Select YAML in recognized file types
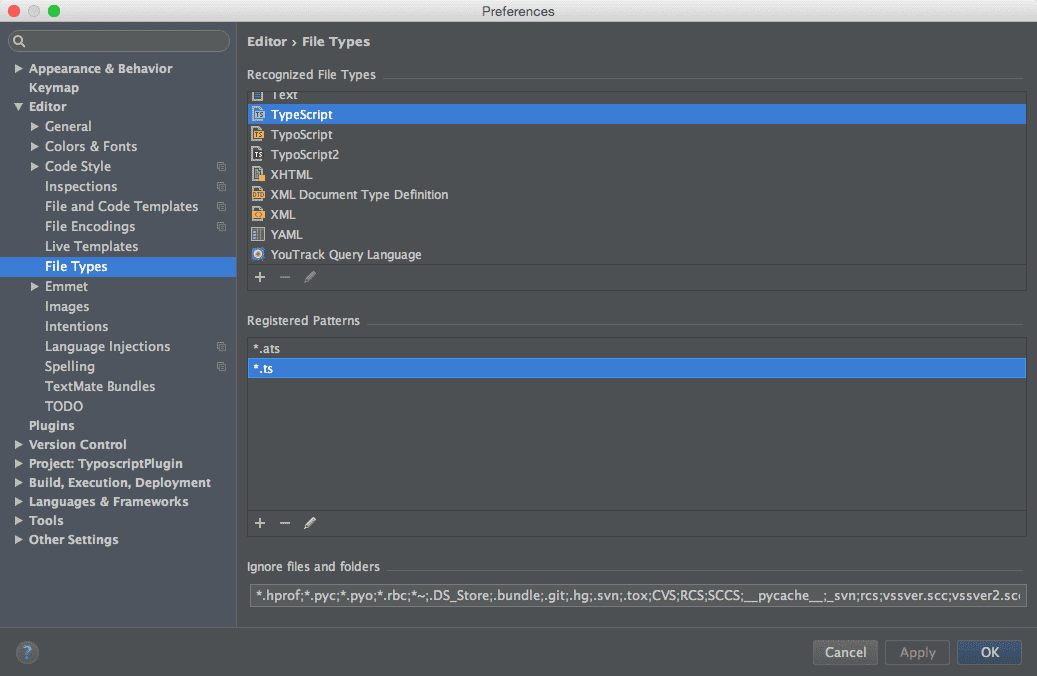1037x676 pixels. (637, 234)
